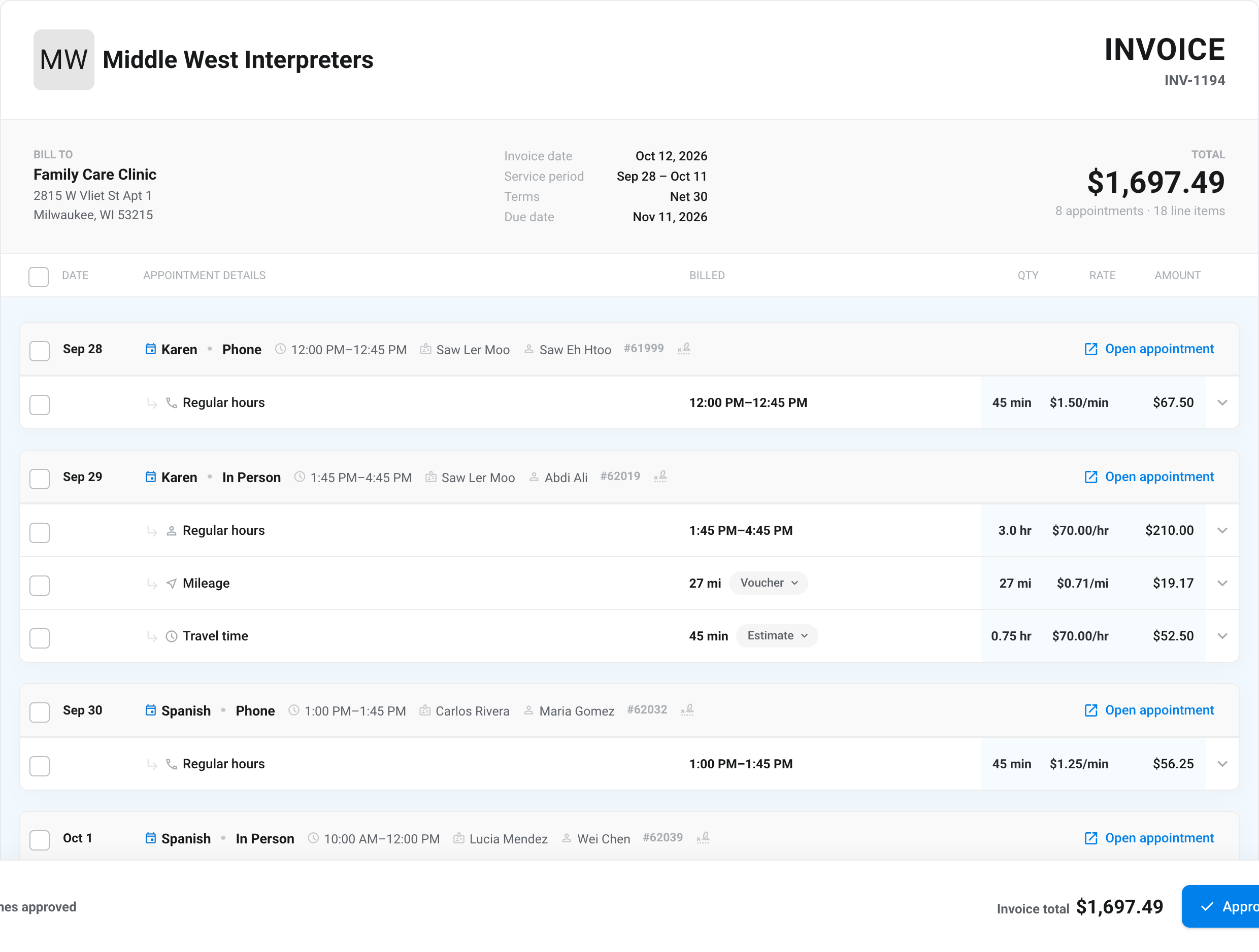1259x952 pixels.
Task: Open appointment link for Sep 28
Action: [1149, 349]
